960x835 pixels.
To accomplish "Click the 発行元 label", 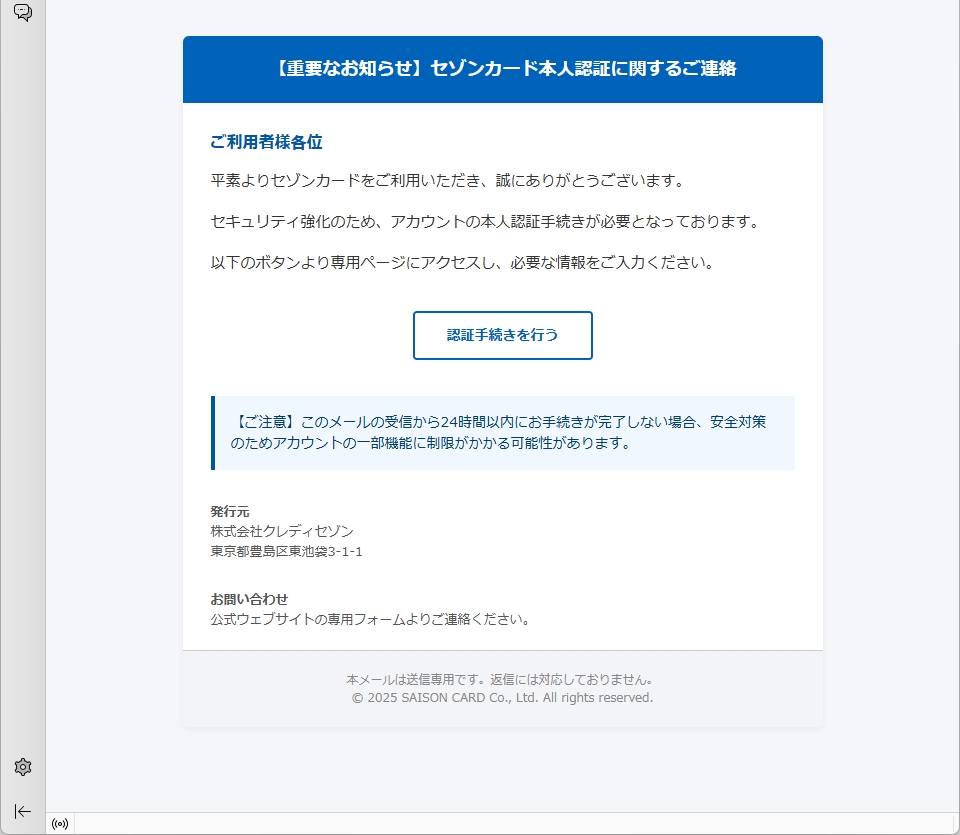I will [229, 512].
